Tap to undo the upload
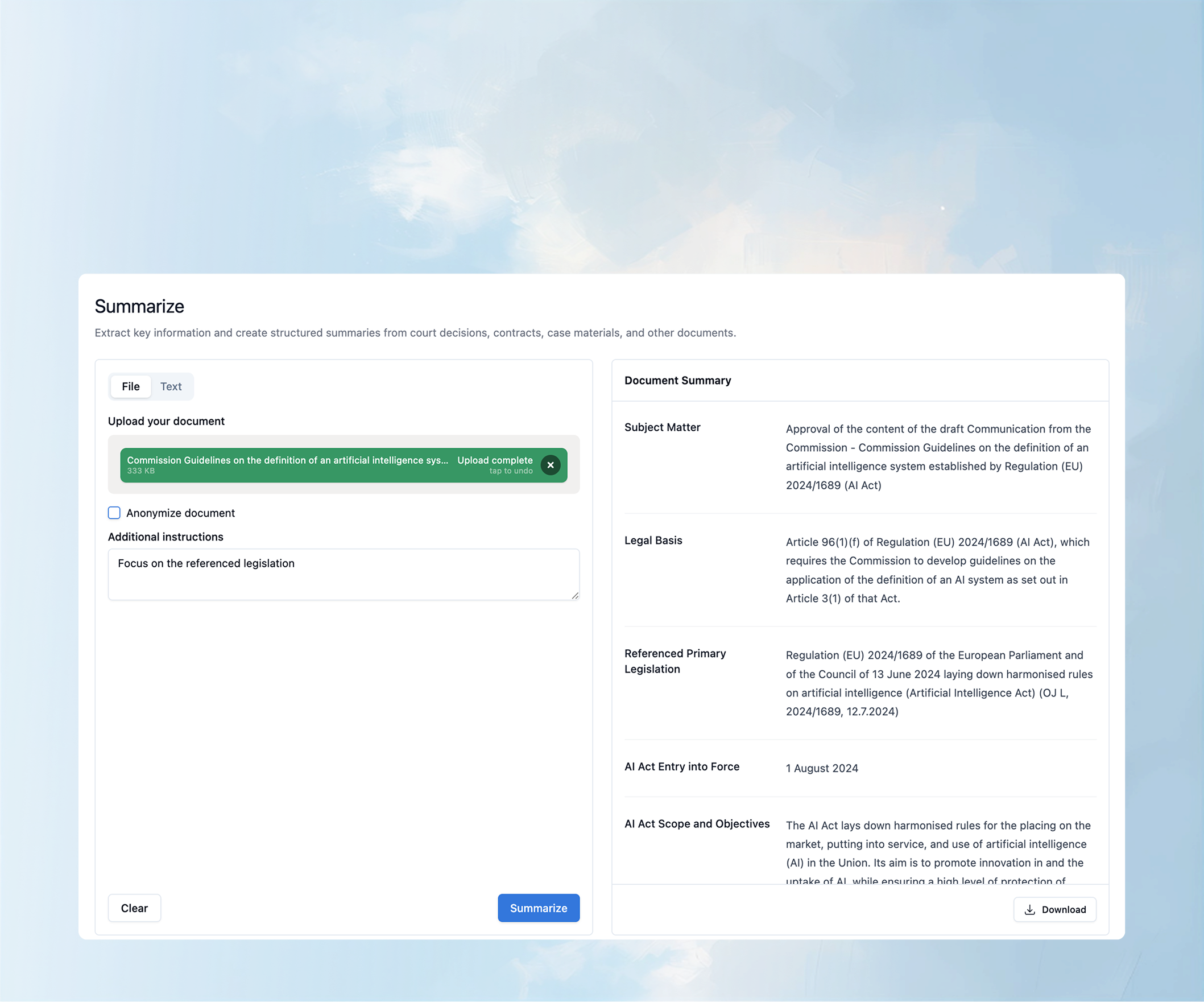Image resolution: width=1204 pixels, height=1002 pixels. tap(510, 472)
